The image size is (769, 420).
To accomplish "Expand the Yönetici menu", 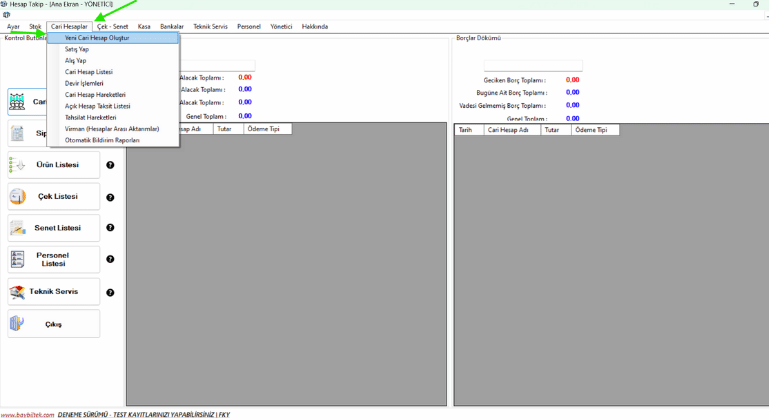I will [281, 26].
